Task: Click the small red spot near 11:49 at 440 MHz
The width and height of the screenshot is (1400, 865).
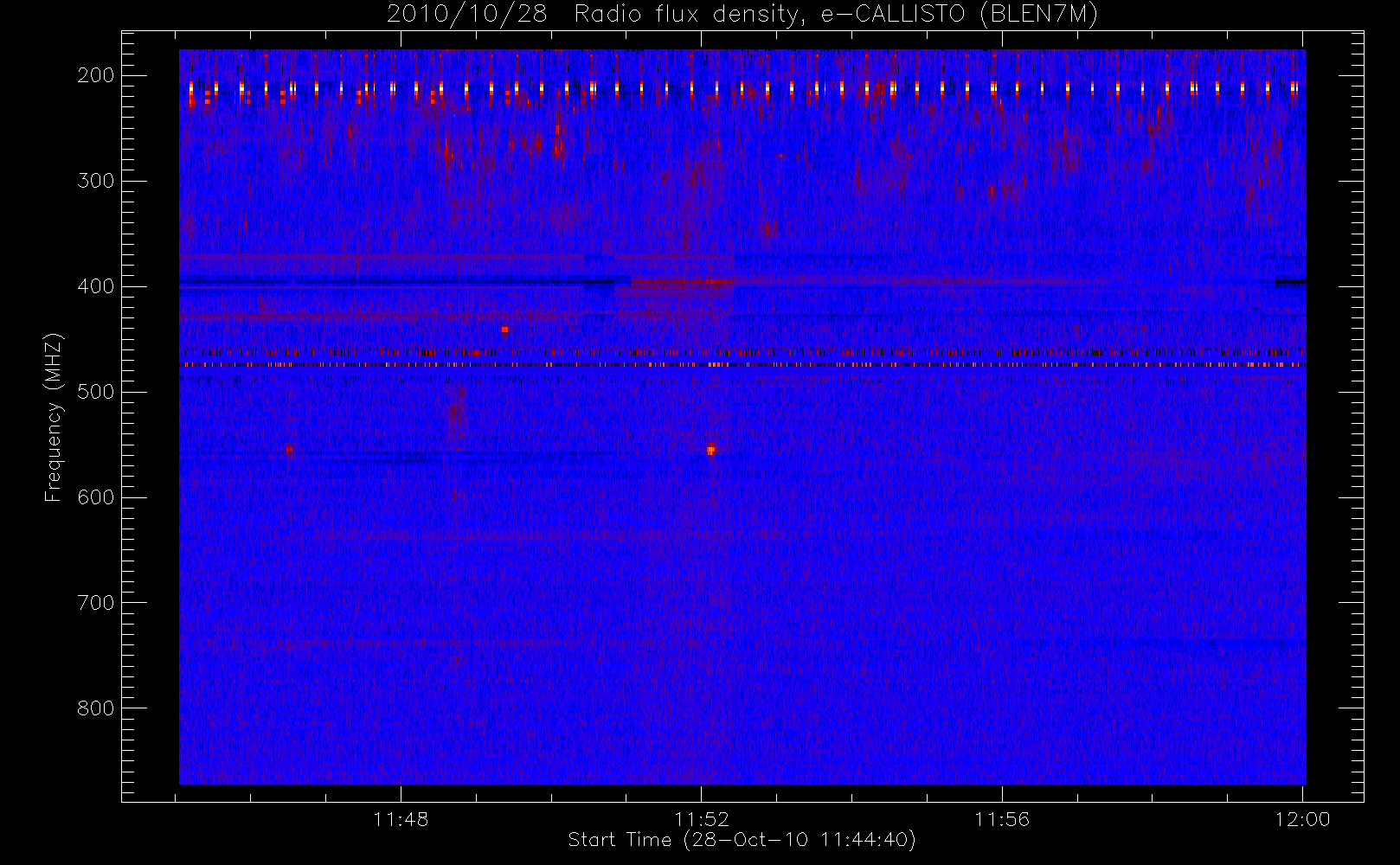Action: [504, 330]
